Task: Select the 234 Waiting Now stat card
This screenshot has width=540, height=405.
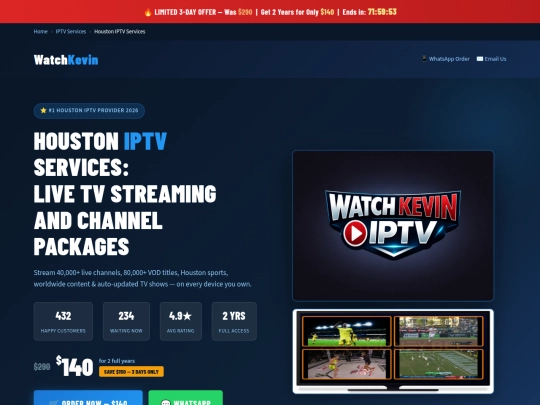Action: pos(126,321)
